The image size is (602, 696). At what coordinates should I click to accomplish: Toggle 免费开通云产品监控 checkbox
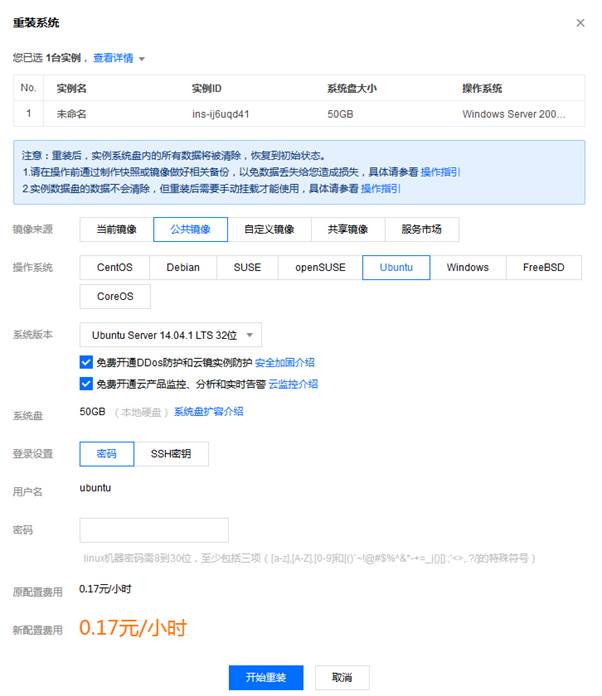point(86,383)
